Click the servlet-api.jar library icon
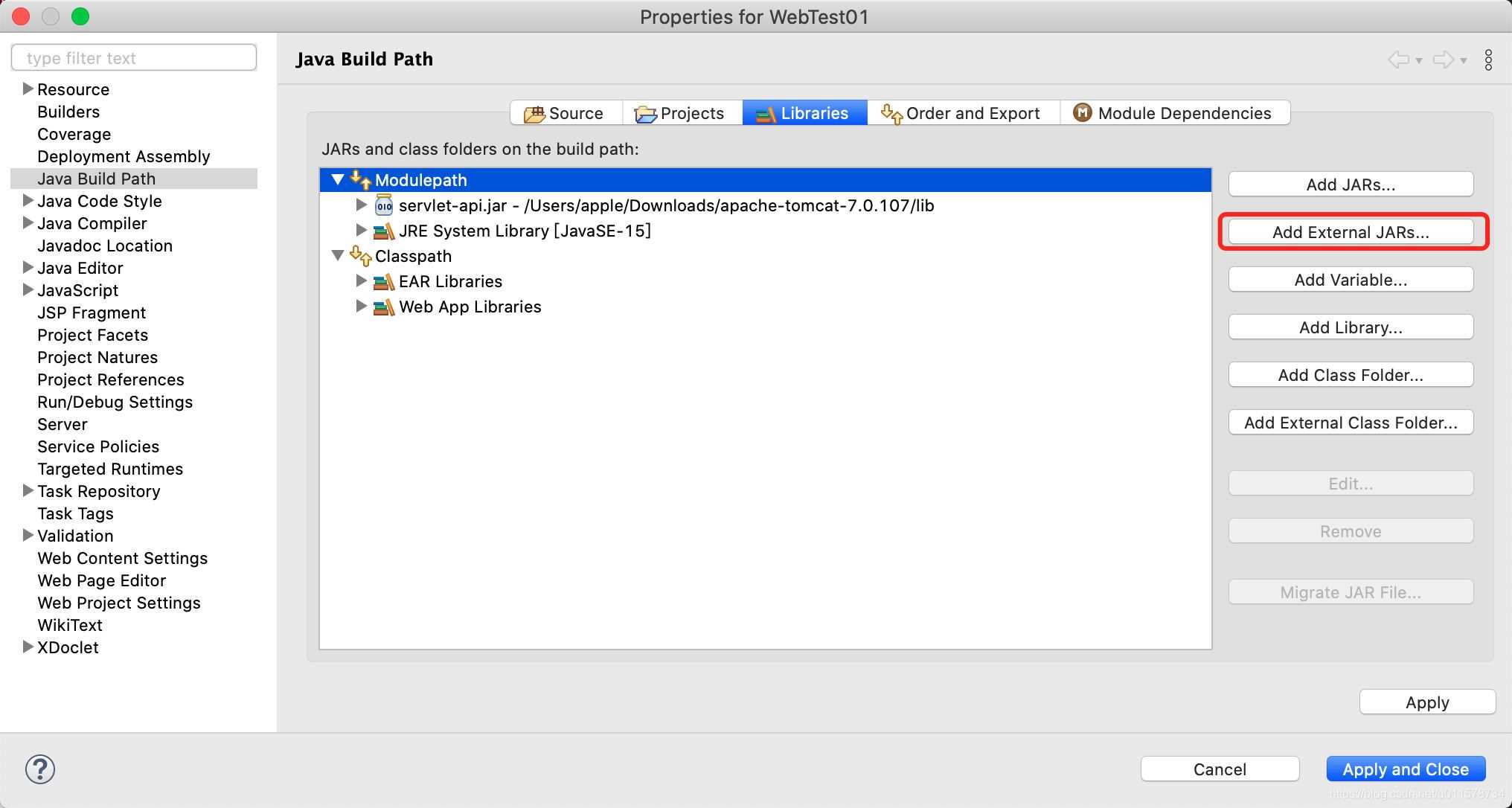Viewport: 1512px width, 808px height. (x=383, y=206)
